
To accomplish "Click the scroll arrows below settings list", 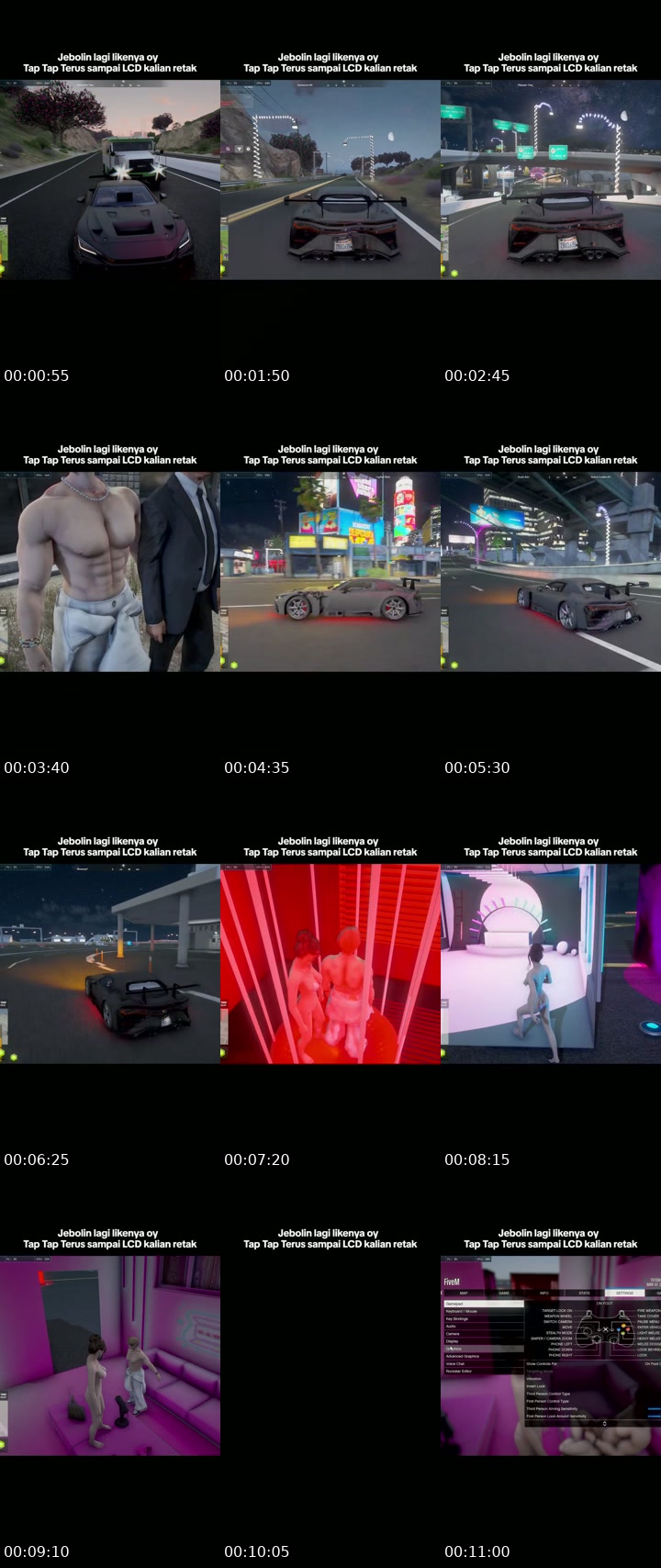I will click(605, 1424).
